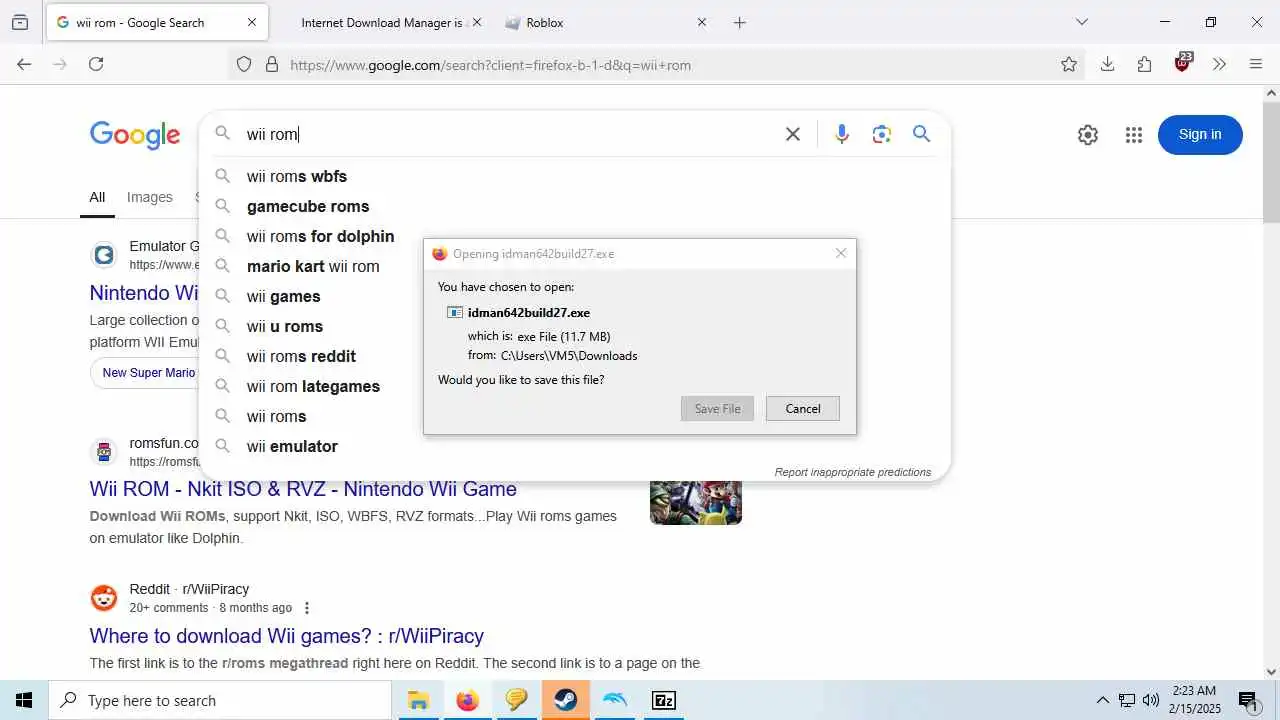1280x720 pixels.
Task: Select the All results tab
Action: pyautogui.click(x=97, y=197)
